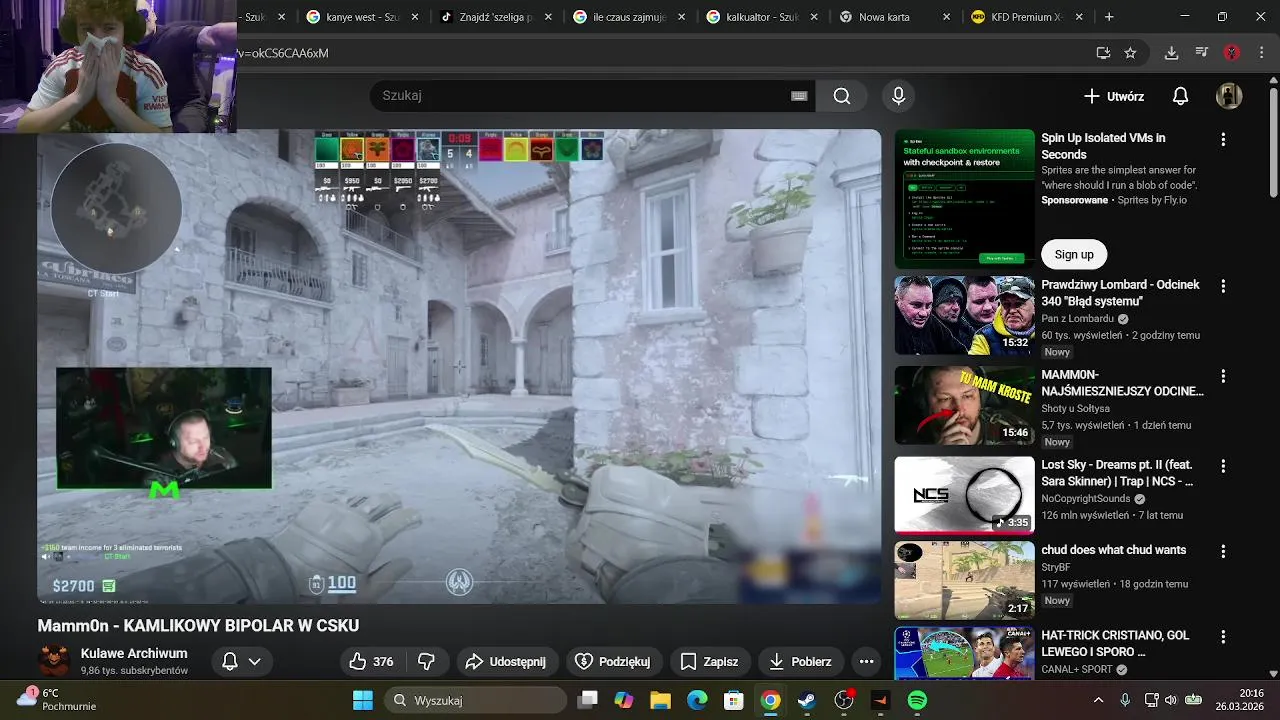
Task: Open Microsoft Store from the taskbar
Action: (734, 700)
